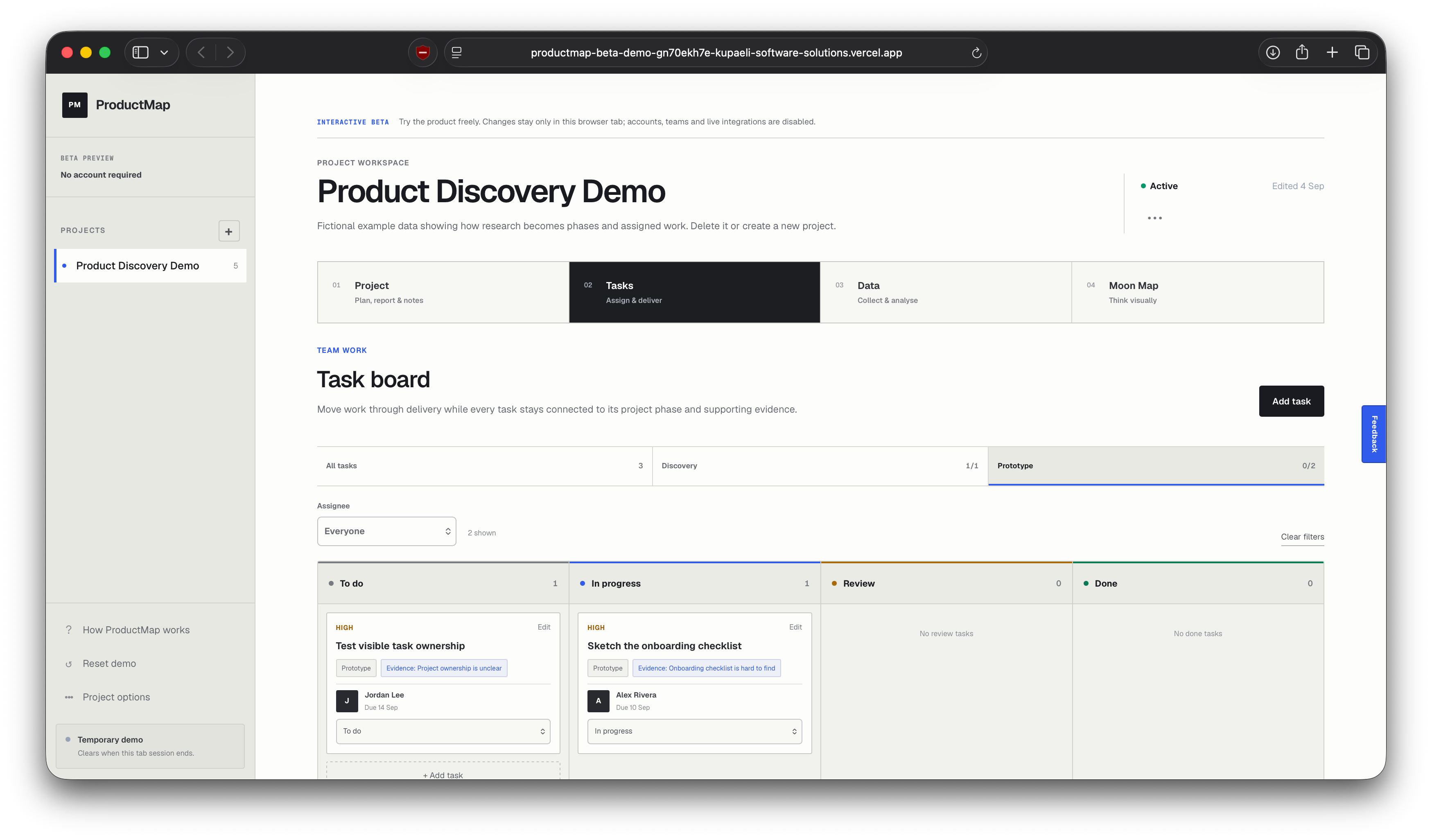Click Evidence: Onboarding checklist is hard to find
1432x840 pixels.
(706, 668)
